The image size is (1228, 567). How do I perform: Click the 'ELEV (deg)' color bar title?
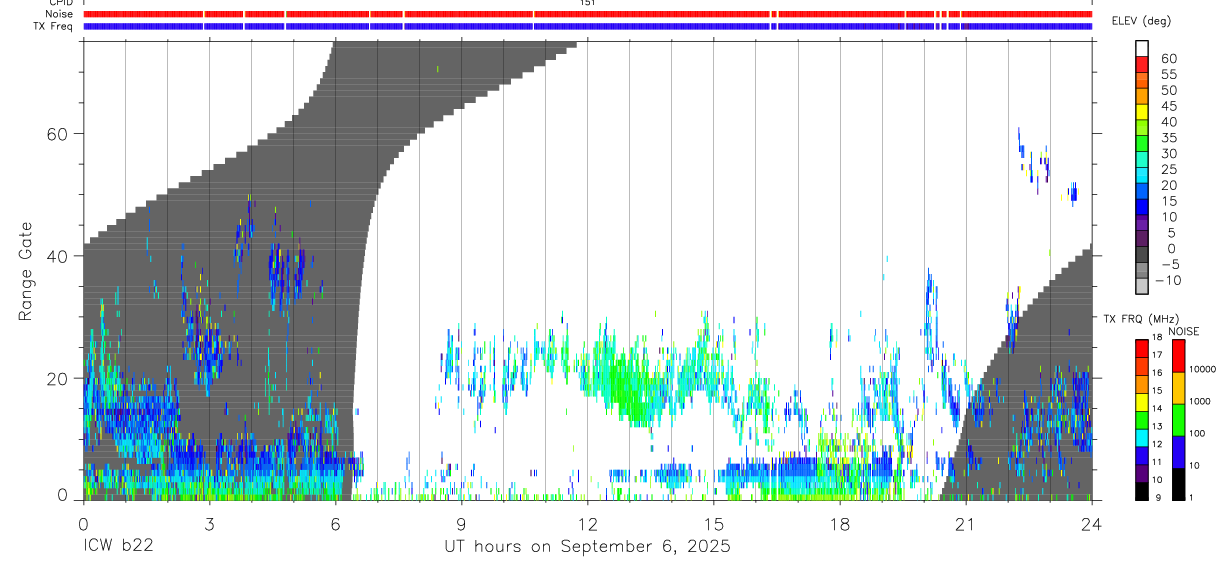coord(1141,21)
